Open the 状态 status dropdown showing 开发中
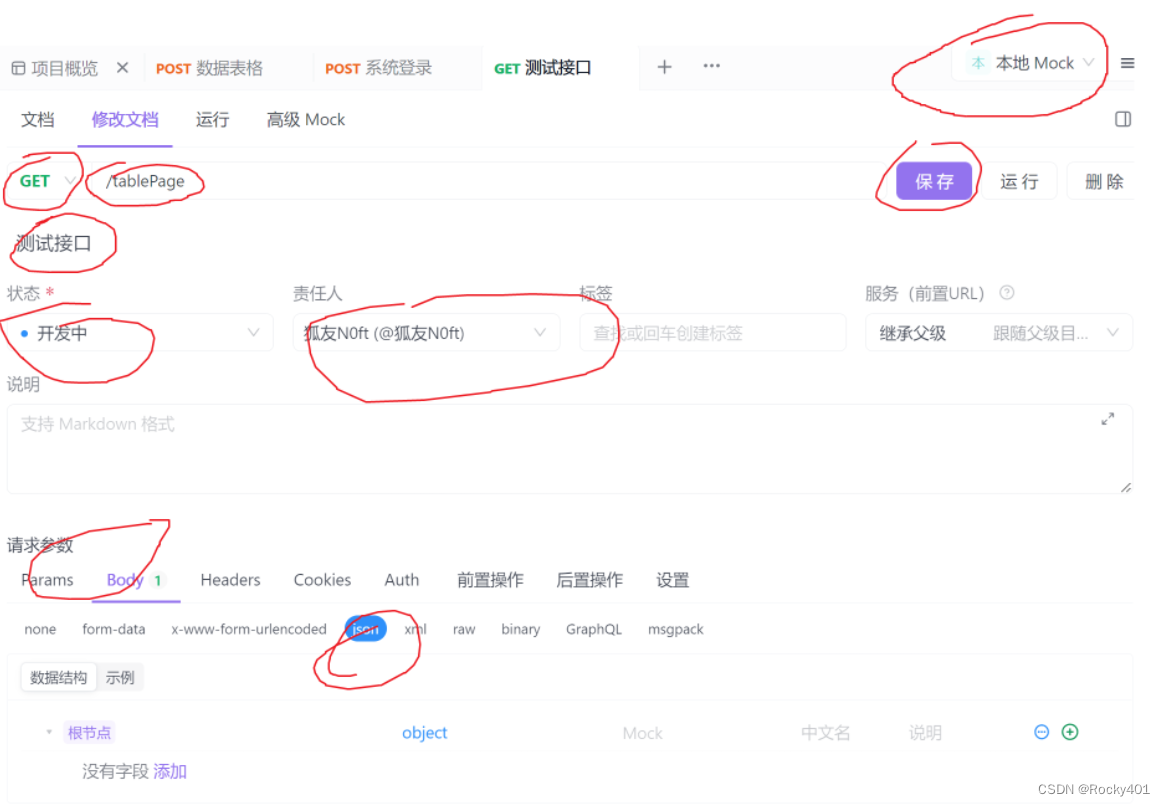Image resolution: width=1165 pixels, height=806 pixels. (140, 333)
